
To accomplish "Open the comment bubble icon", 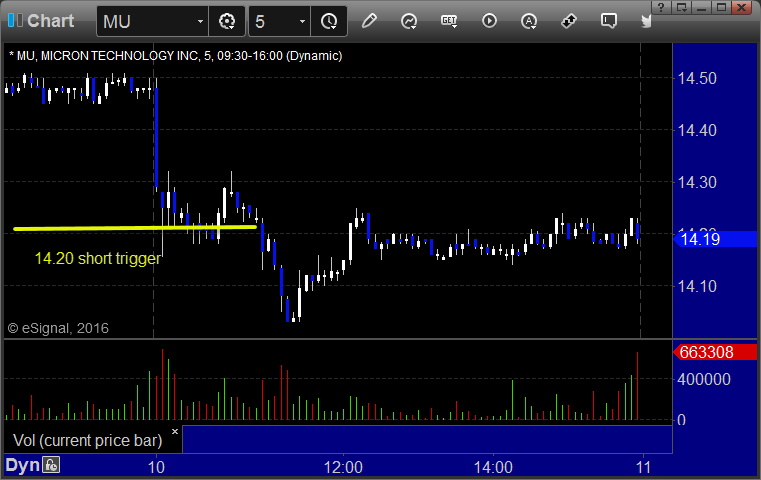I will 609,21.
